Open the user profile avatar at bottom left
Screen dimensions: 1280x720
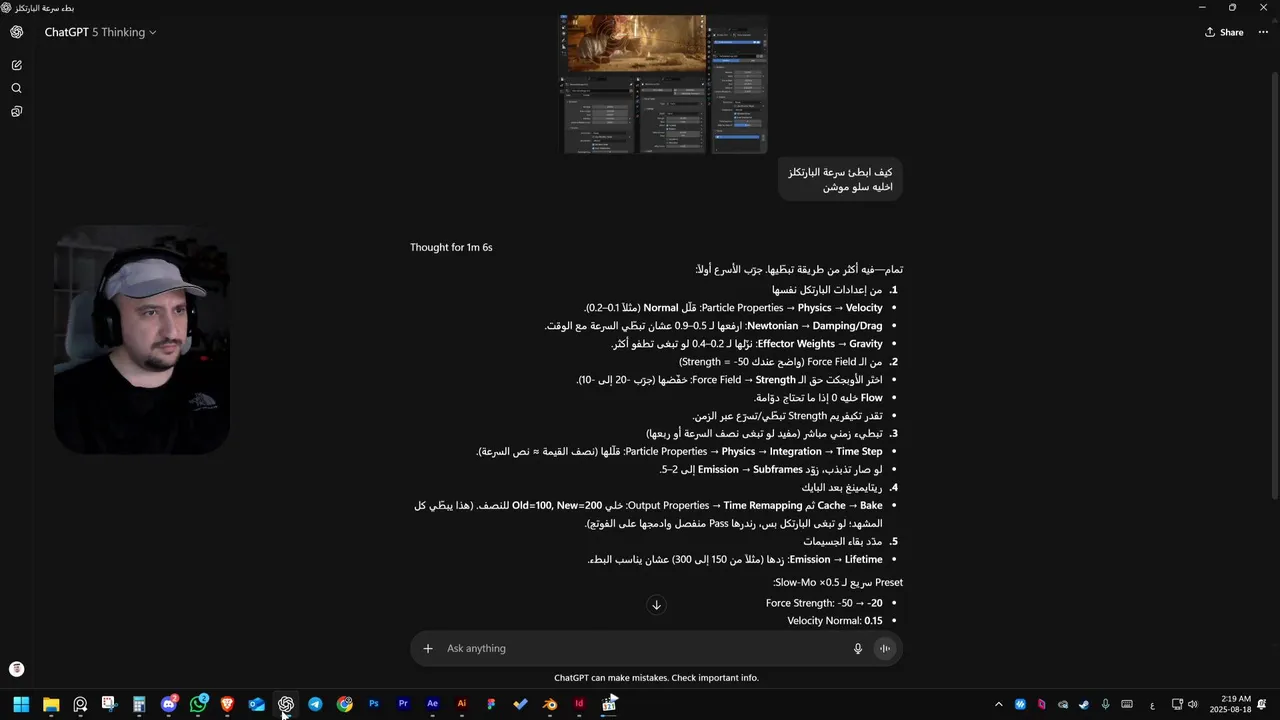(17, 669)
